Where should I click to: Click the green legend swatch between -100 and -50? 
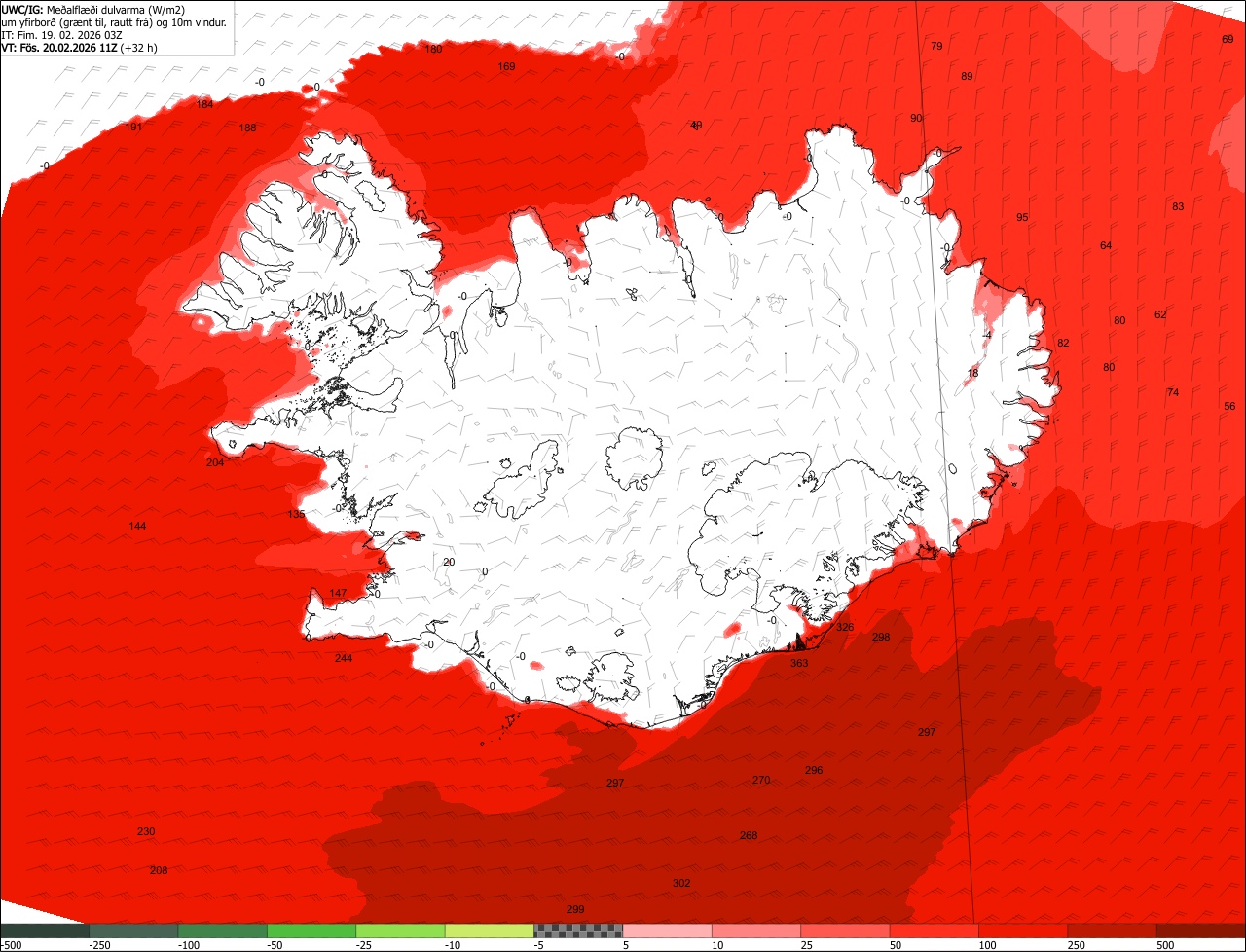pos(222,931)
